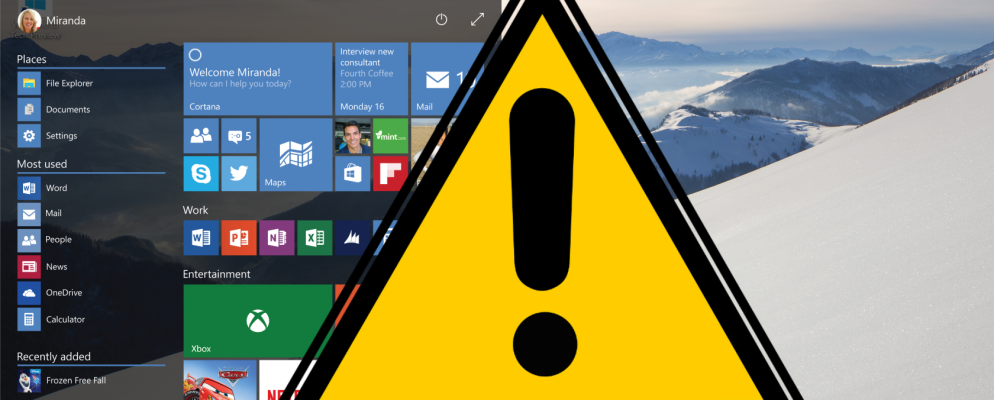Launch the Twitter tile
The width and height of the screenshot is (994, 400).
239,173
